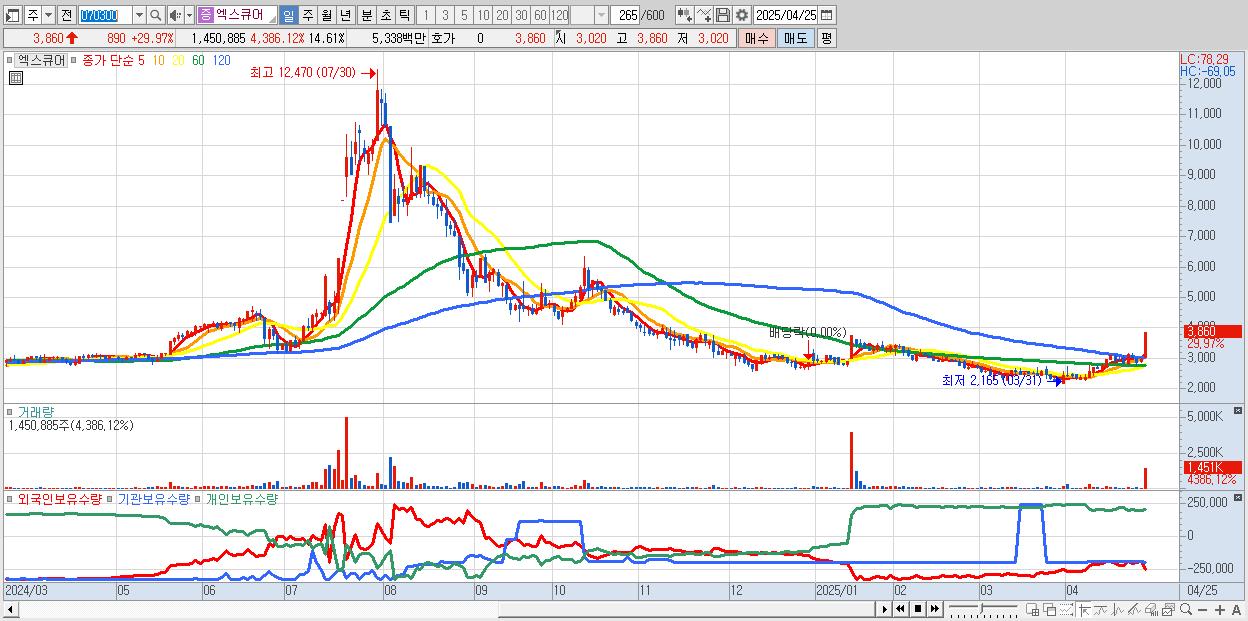Click the 엑스큐어 legend label on chart

43,60
